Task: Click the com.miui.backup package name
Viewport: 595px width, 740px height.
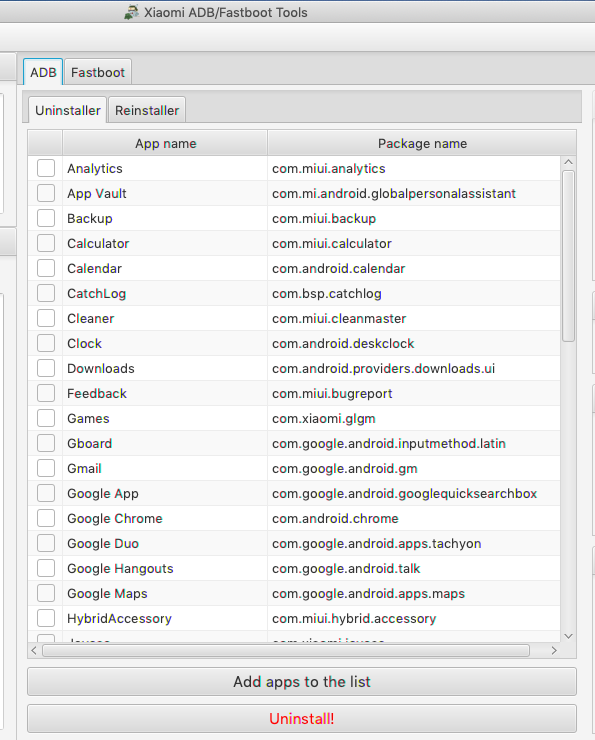Action: [x=324, y=219]
